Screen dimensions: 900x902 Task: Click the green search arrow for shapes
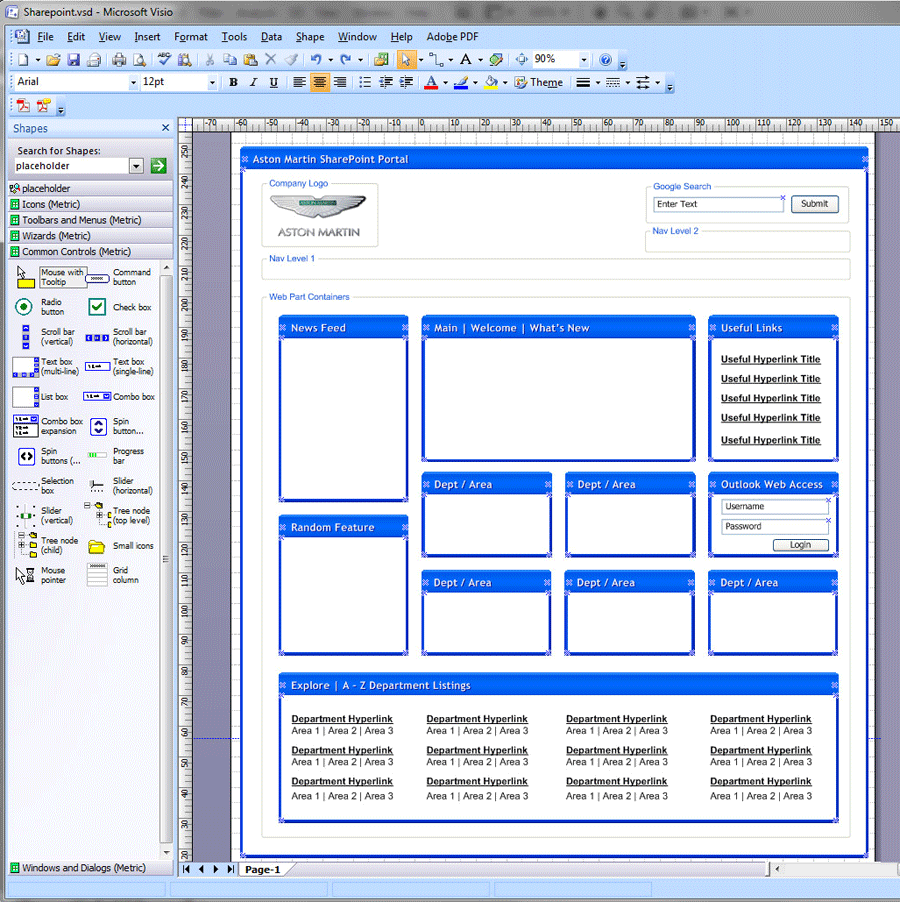click(x=158, y=166)
